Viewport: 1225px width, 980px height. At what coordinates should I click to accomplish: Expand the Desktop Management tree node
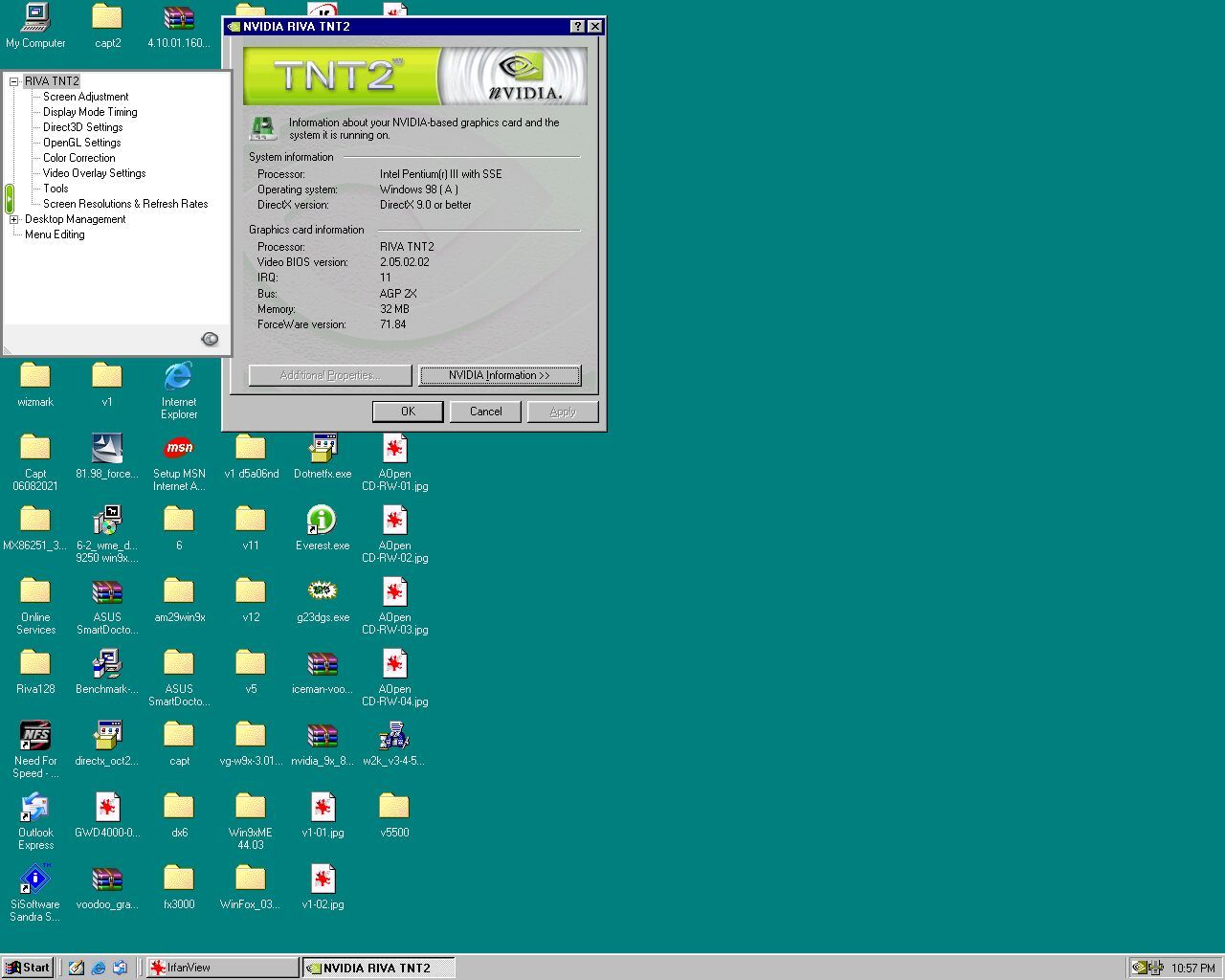pyautogui.click(x=14, y=219)
